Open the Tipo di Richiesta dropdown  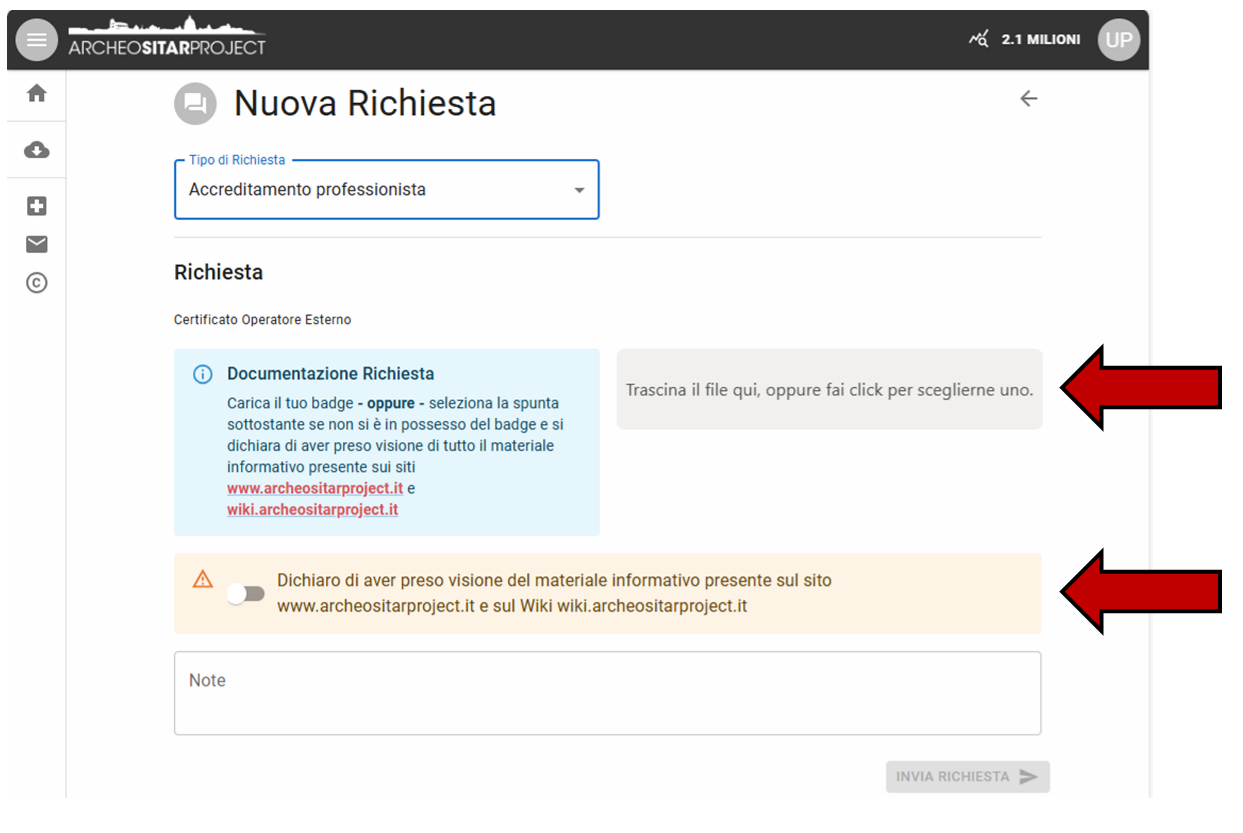coord(386,190)
